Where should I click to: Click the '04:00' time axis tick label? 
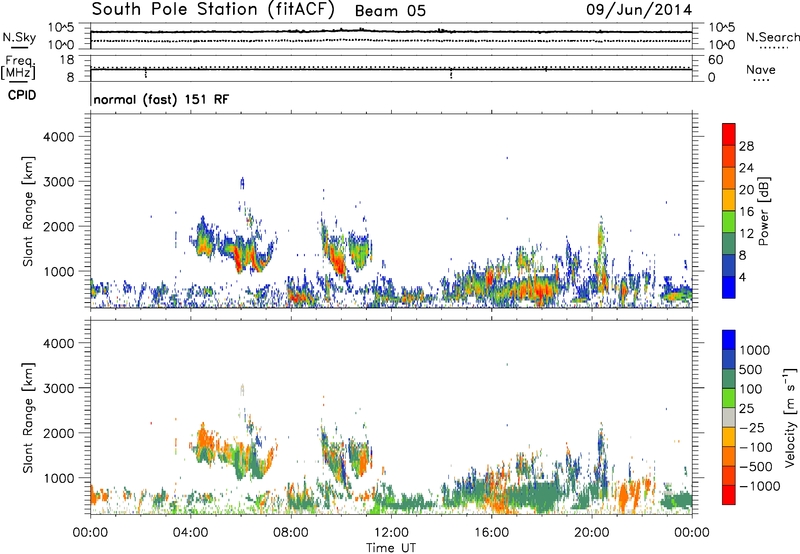(x=190, y=533)
